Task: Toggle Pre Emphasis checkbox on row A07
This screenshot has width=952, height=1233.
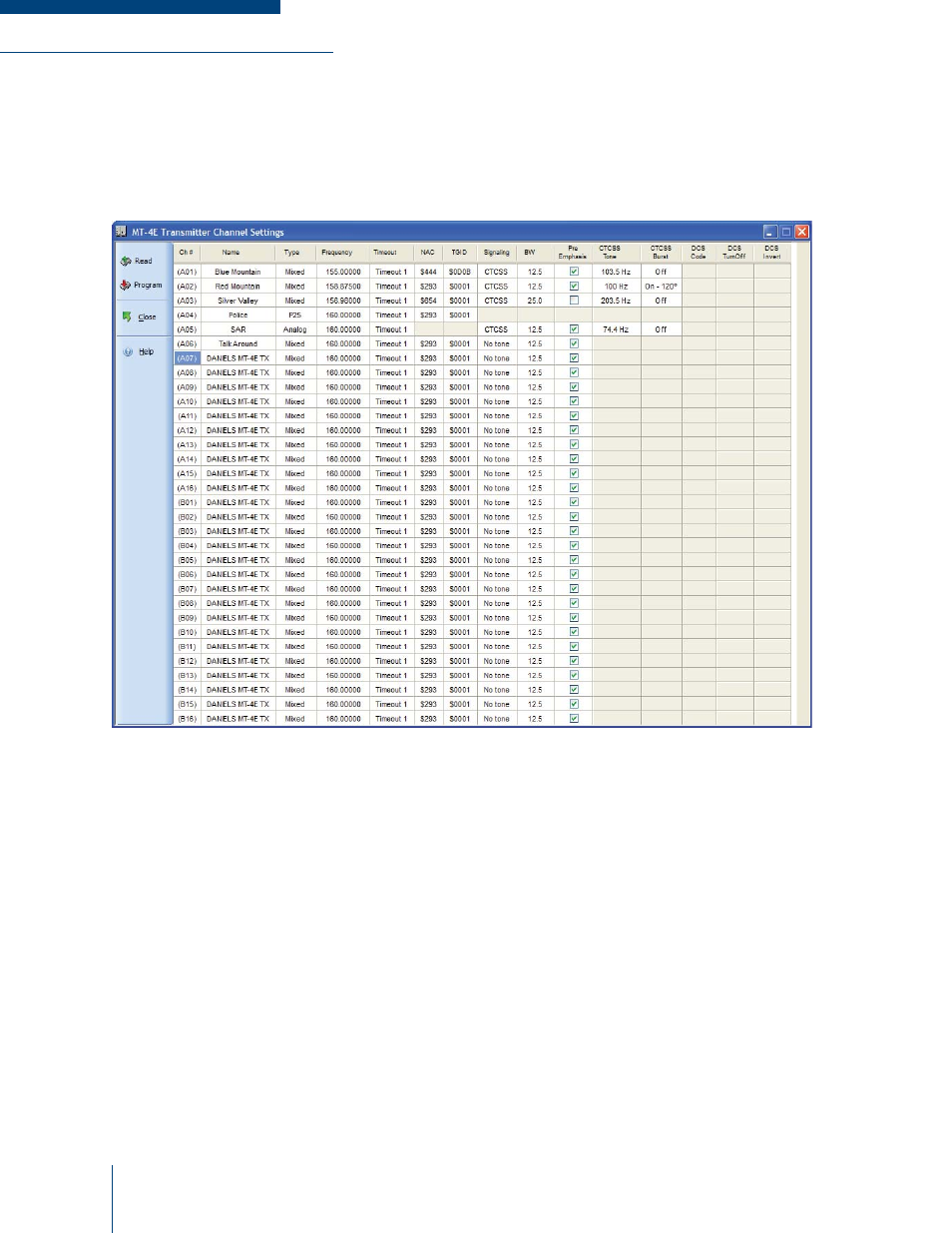Action: (574, 357)
